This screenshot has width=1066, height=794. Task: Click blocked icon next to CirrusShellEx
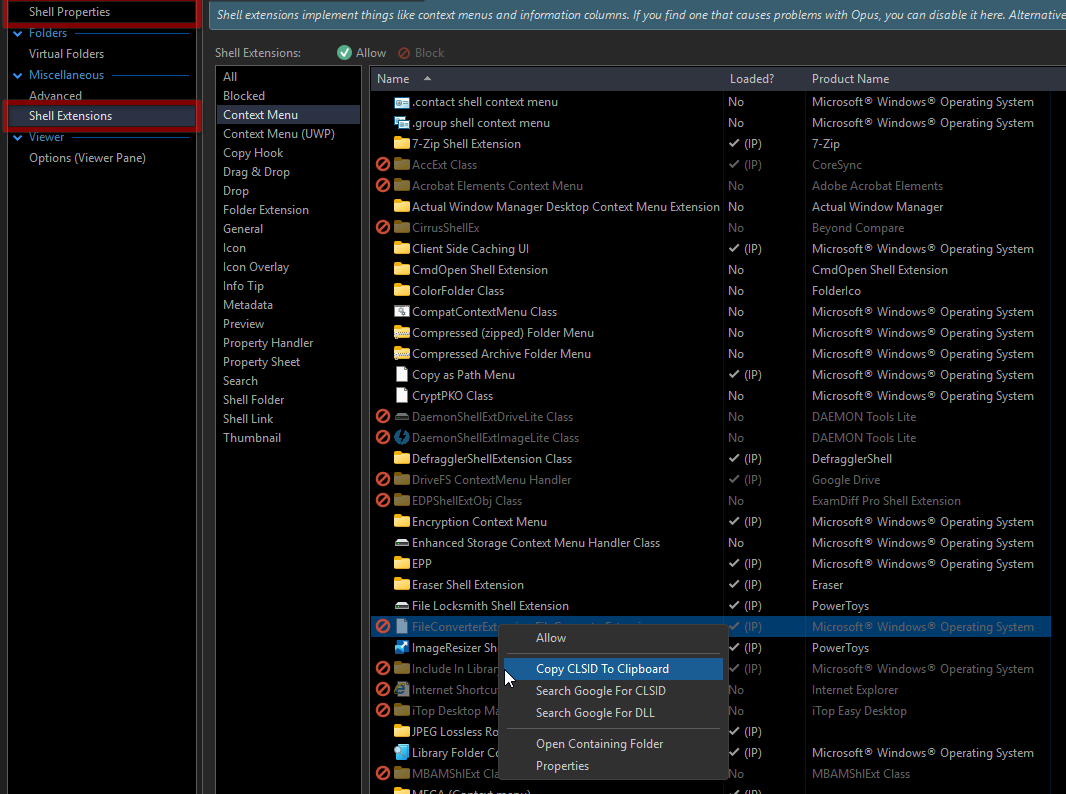pos(382,228)
